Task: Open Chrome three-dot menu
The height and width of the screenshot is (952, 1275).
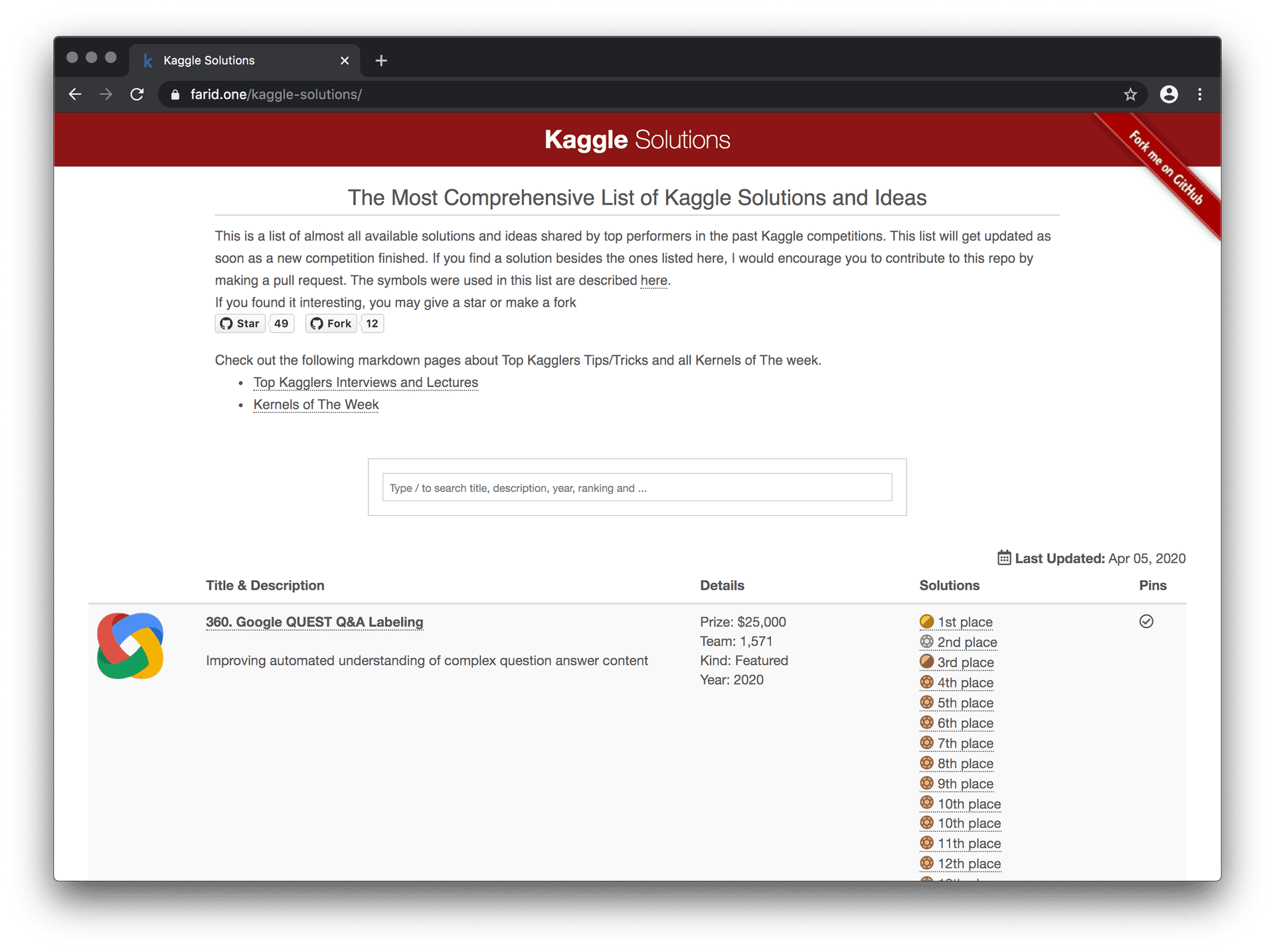Action: (x=1199, y=94)
